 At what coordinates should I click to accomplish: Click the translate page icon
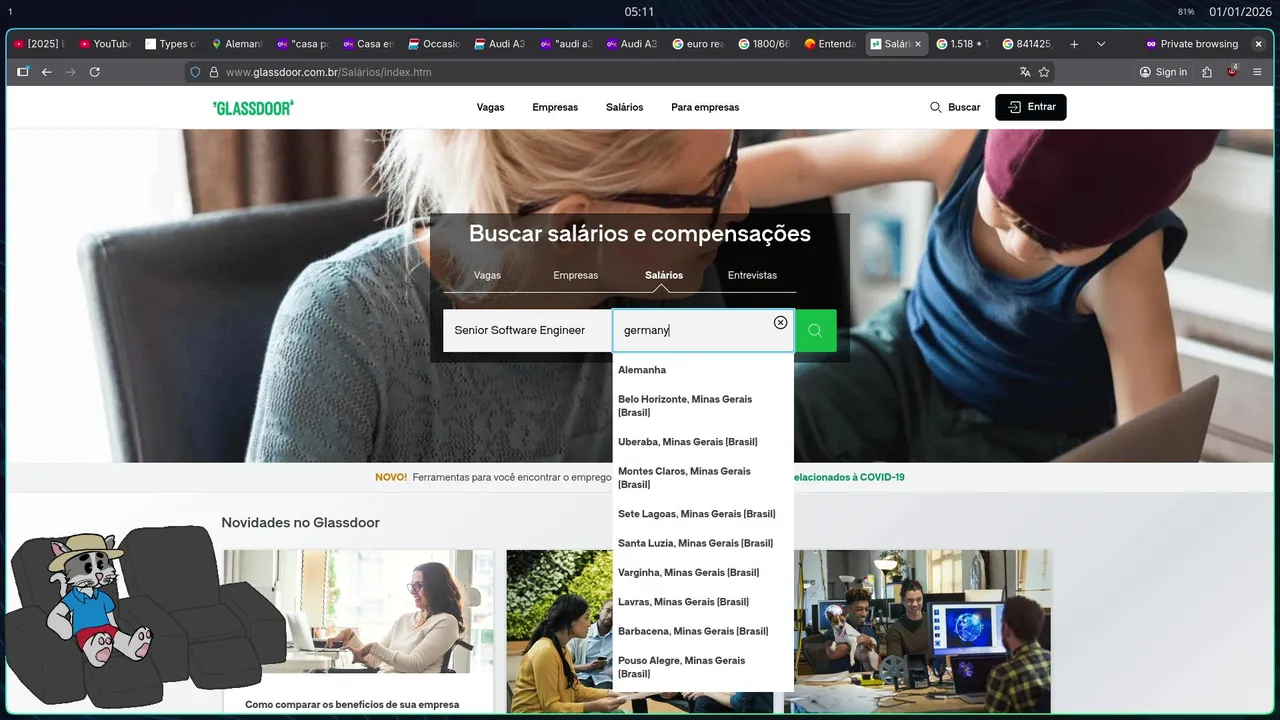click(1025, 72)
